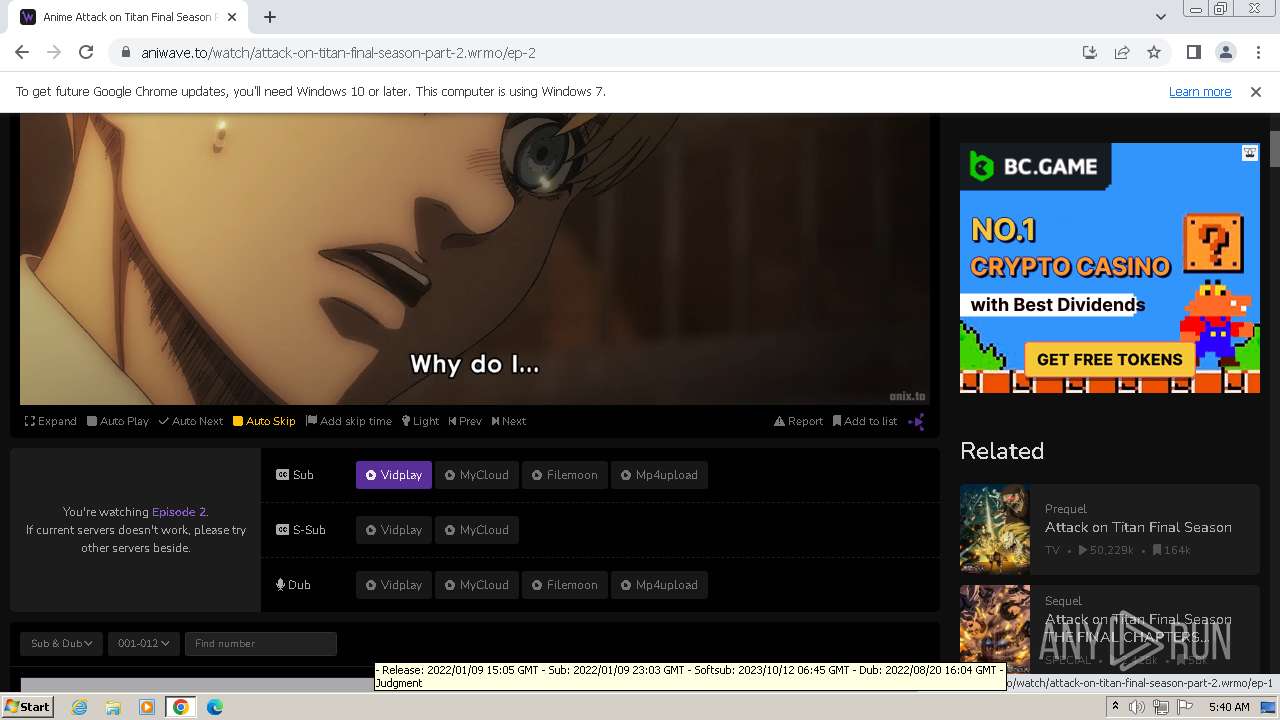
Task: Open a new browser tab
Action: [x=270, y=17]
